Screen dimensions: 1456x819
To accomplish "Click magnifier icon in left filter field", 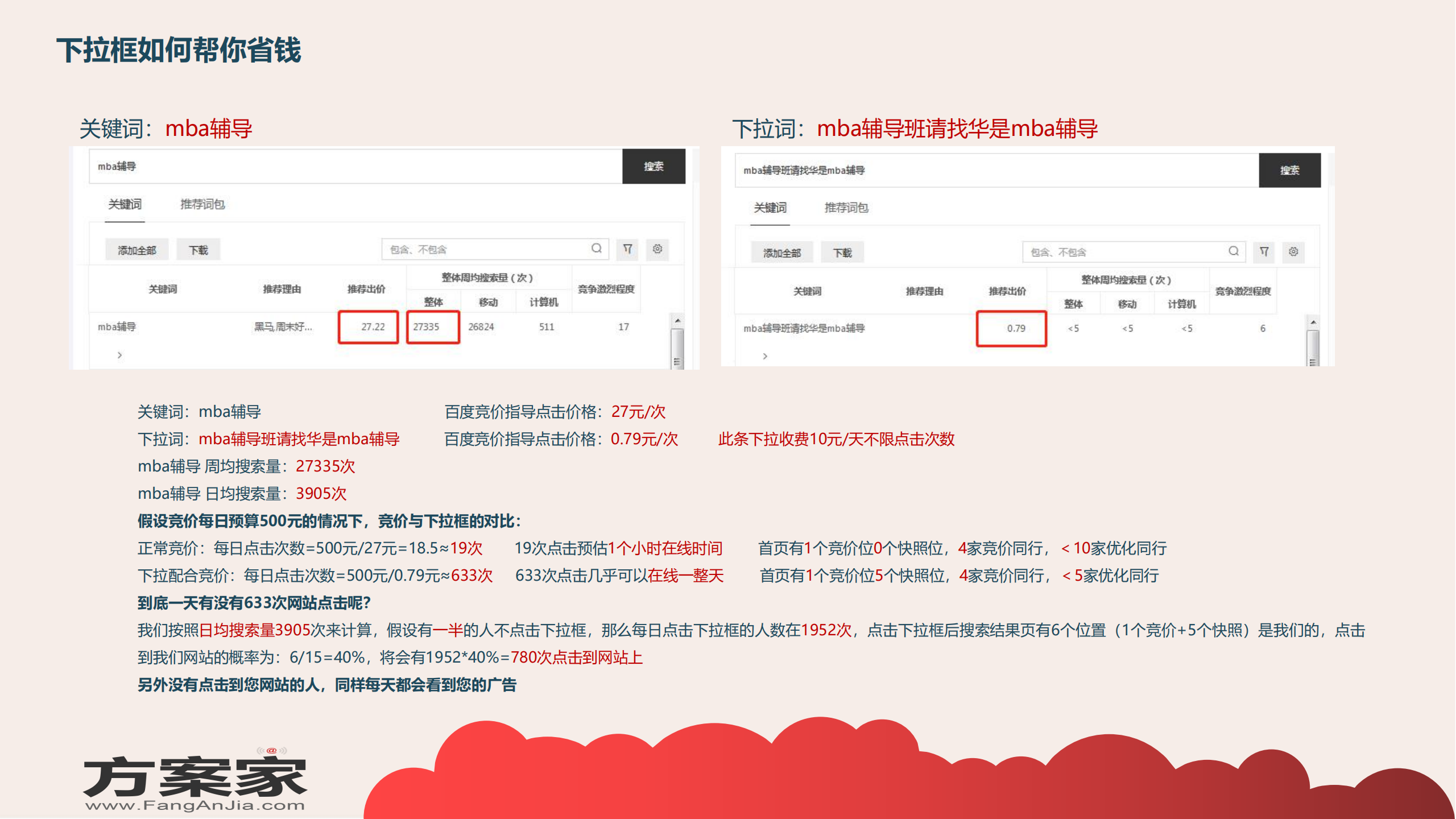I will 596,249.
